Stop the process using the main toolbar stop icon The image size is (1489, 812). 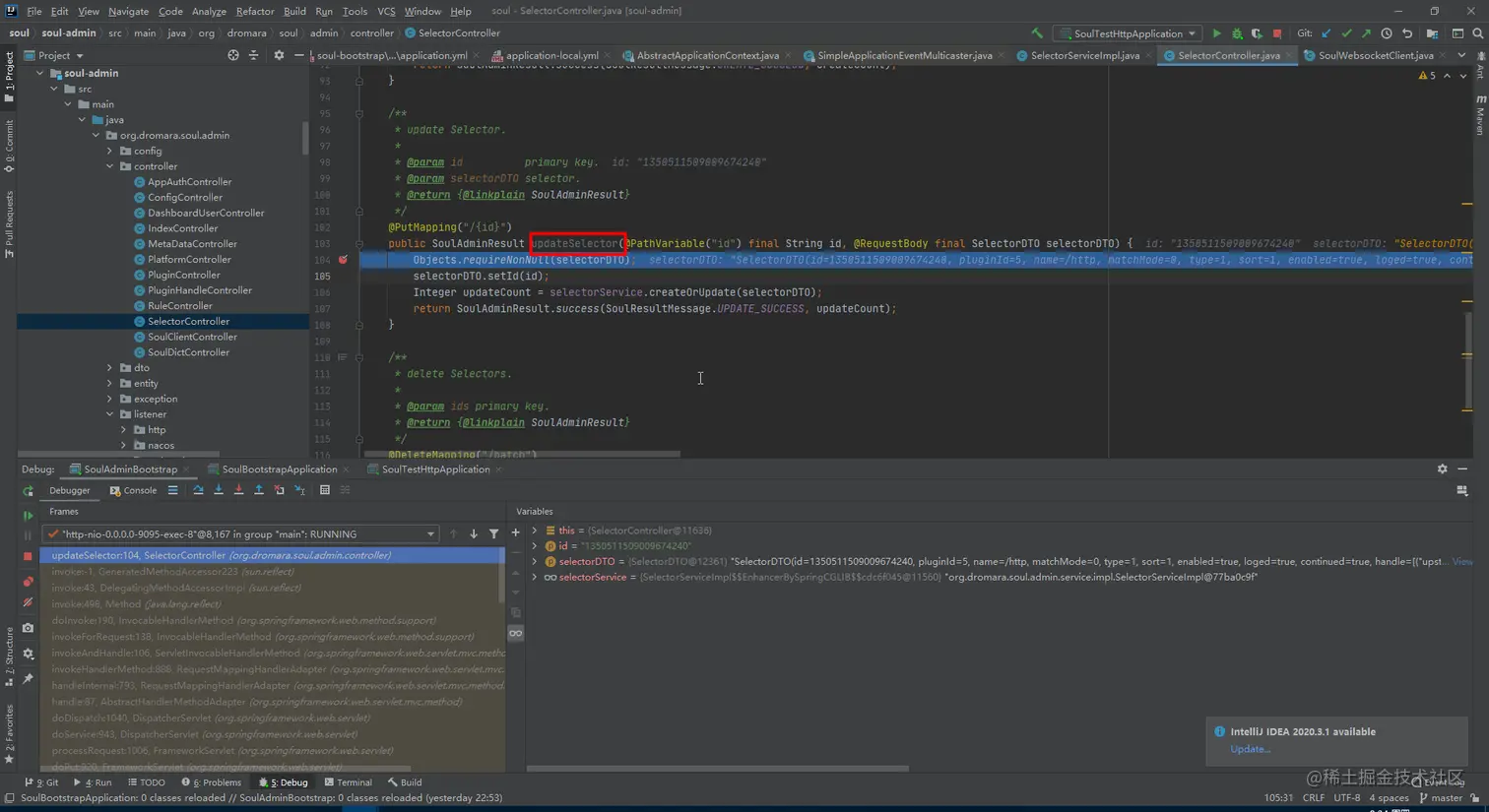[1277, 33]
